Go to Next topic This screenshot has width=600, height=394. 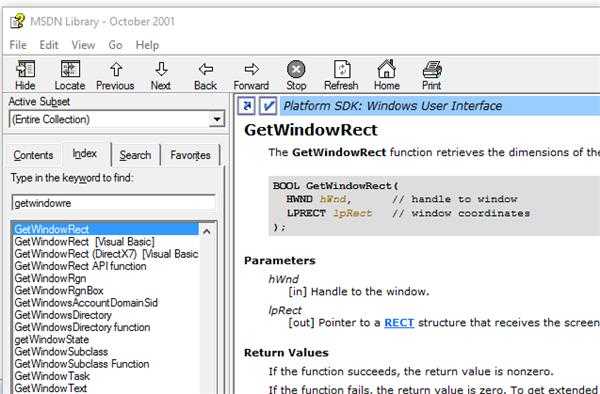click(x=161, y=75)
